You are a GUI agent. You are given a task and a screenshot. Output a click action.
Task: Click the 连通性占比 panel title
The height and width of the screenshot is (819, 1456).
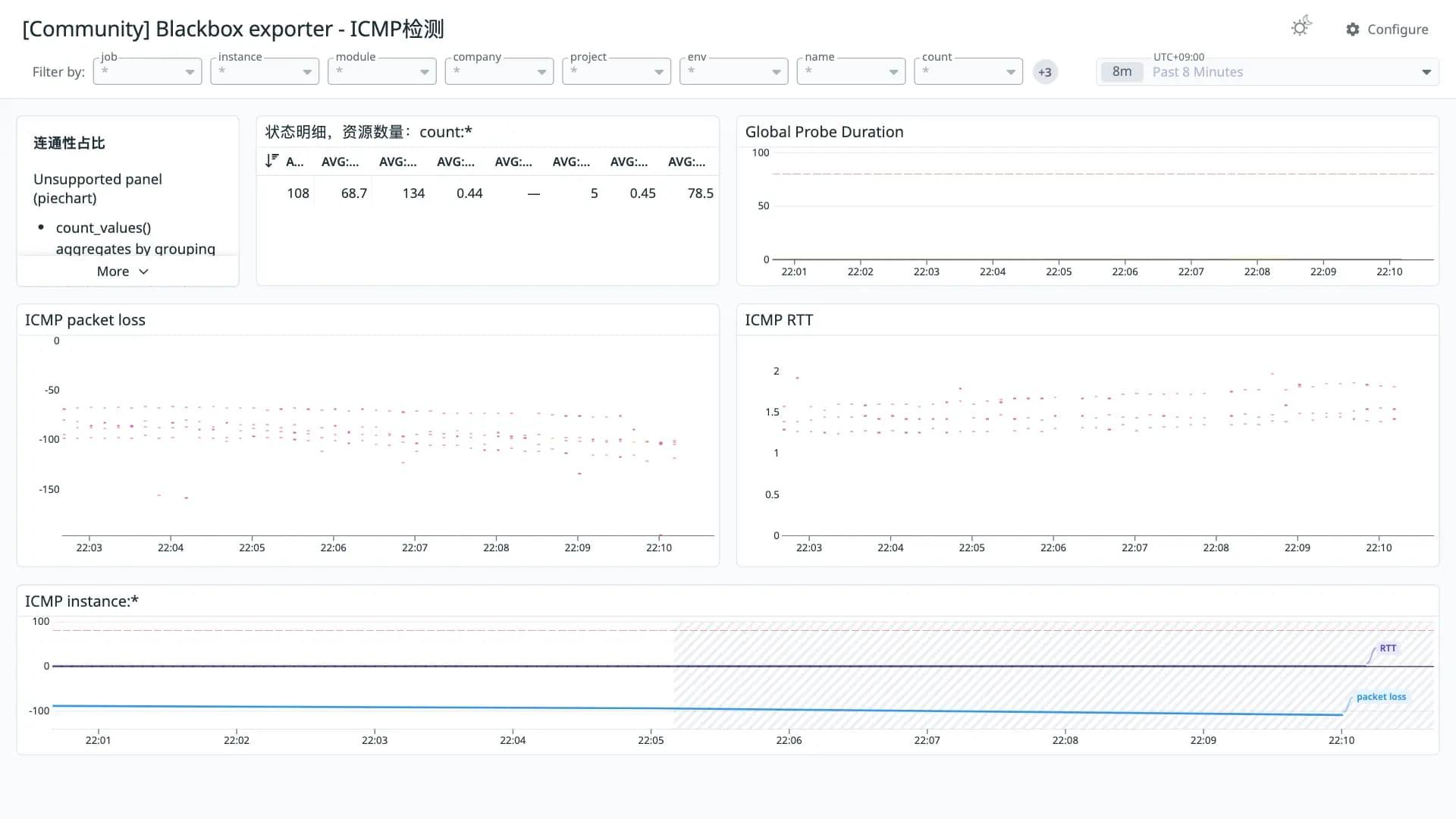coord(69,143)
